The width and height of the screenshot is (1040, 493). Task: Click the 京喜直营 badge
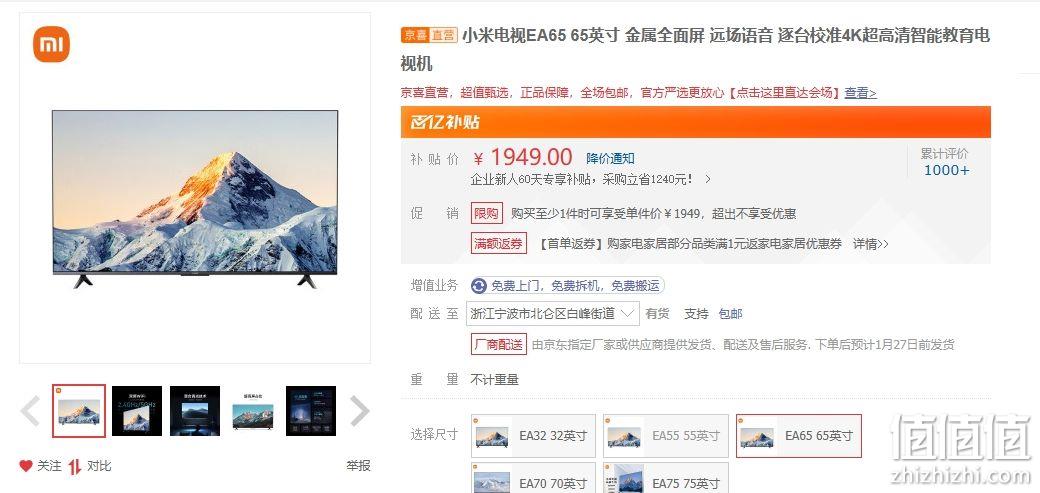click(429, 35)
